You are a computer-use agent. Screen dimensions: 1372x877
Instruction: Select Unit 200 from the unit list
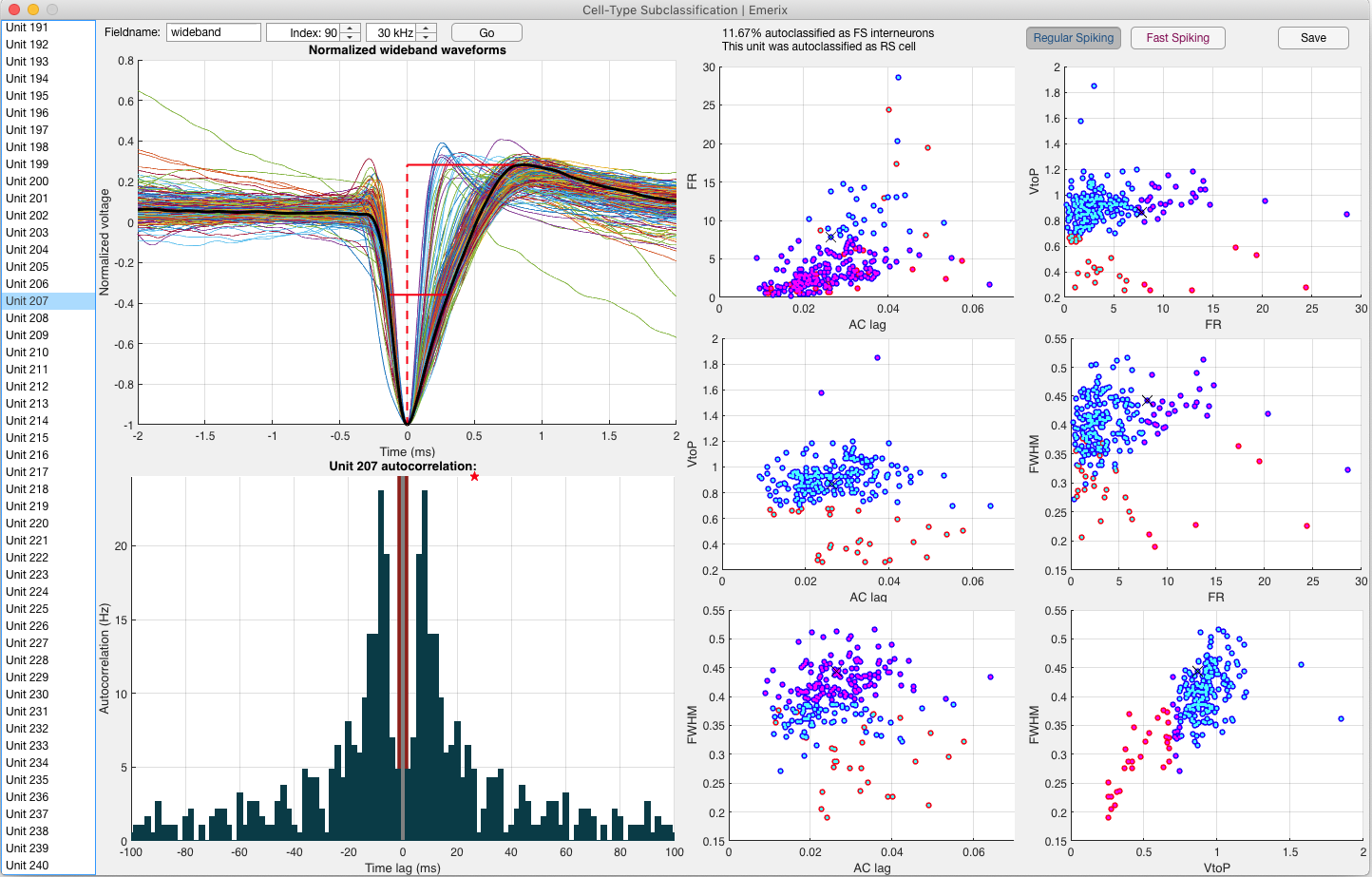28,181
